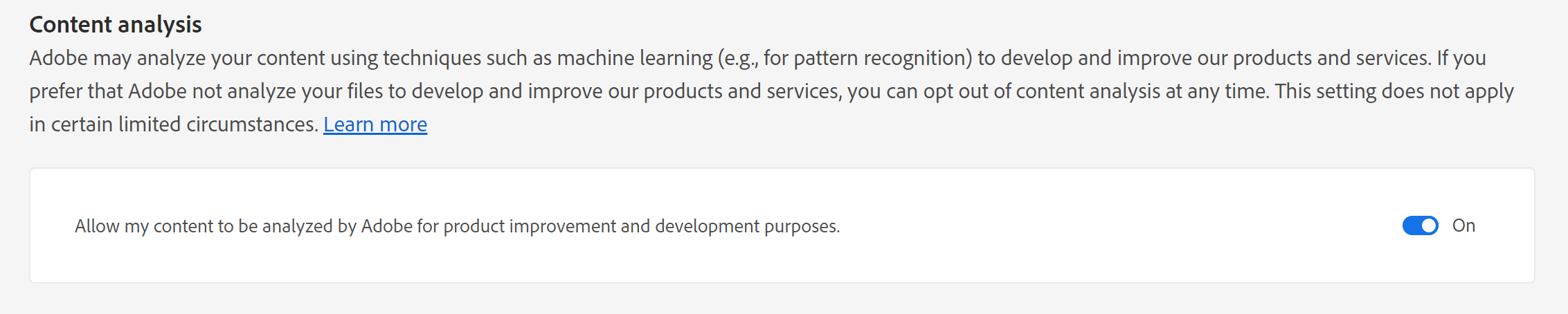Click the word 'Adobe' starting the description
The width and height of the screenshot is (1568, 314).
pos(58,58)
